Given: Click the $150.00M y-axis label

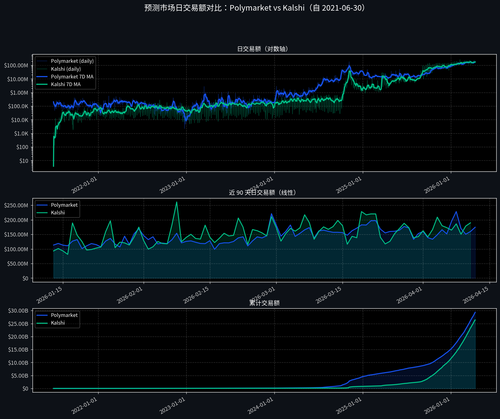Looking at the screenshot, I should tap(16, 235).
